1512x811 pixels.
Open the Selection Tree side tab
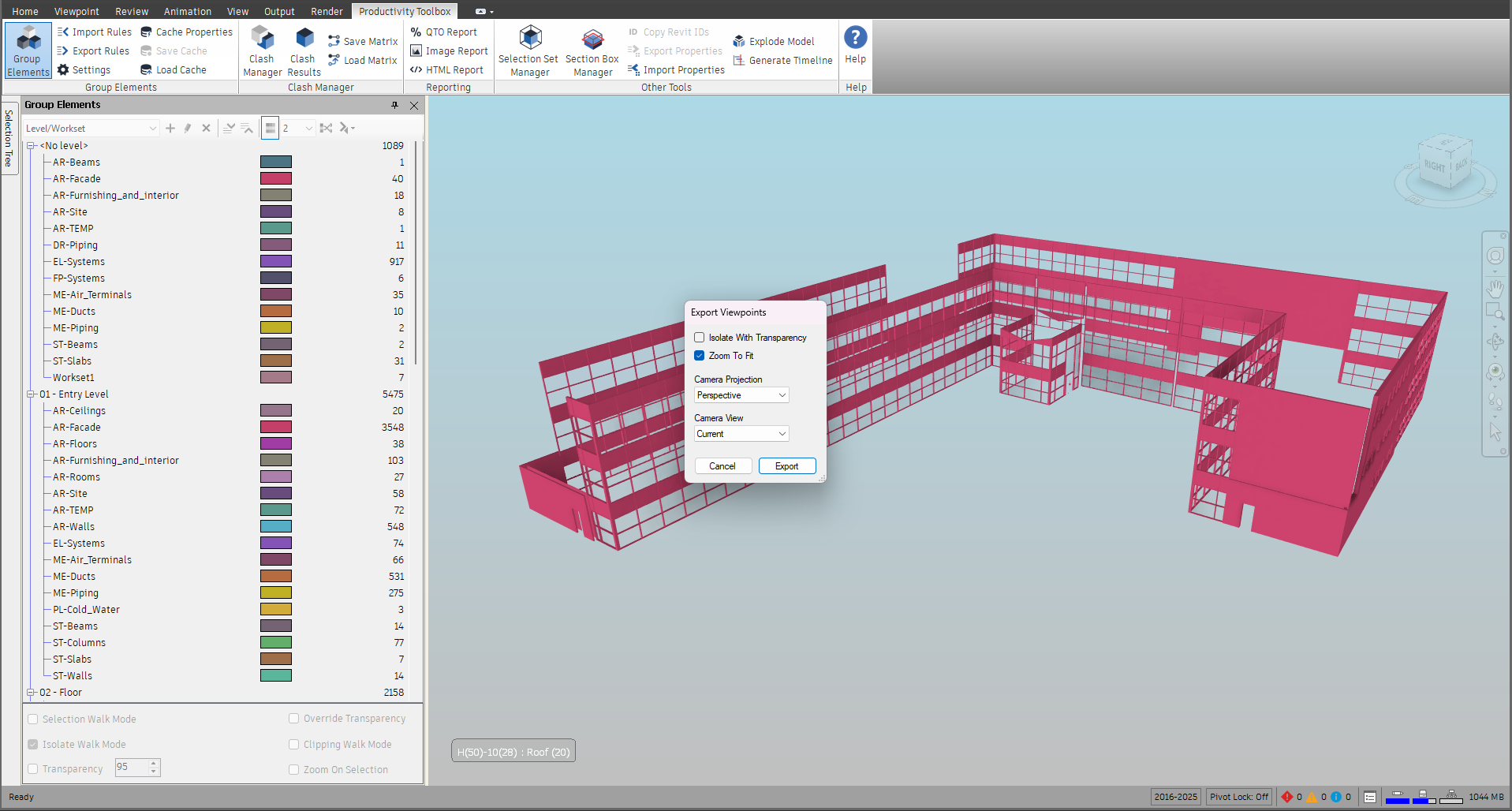(x=9, y=138)
